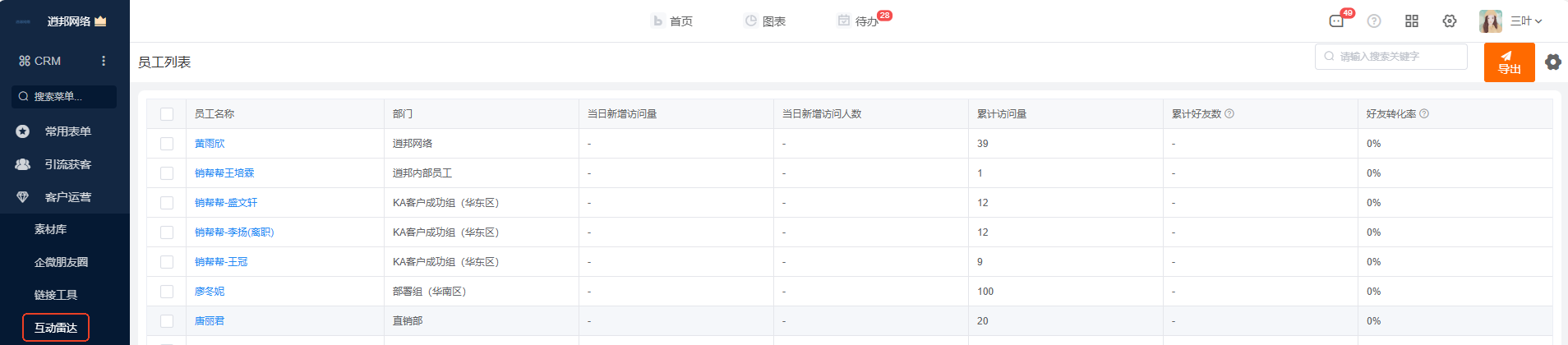Image resolution: width=1568 pixels, height=345 pixels.
Task: Open employee link 唐丽君
Action: tap(210, 321)
